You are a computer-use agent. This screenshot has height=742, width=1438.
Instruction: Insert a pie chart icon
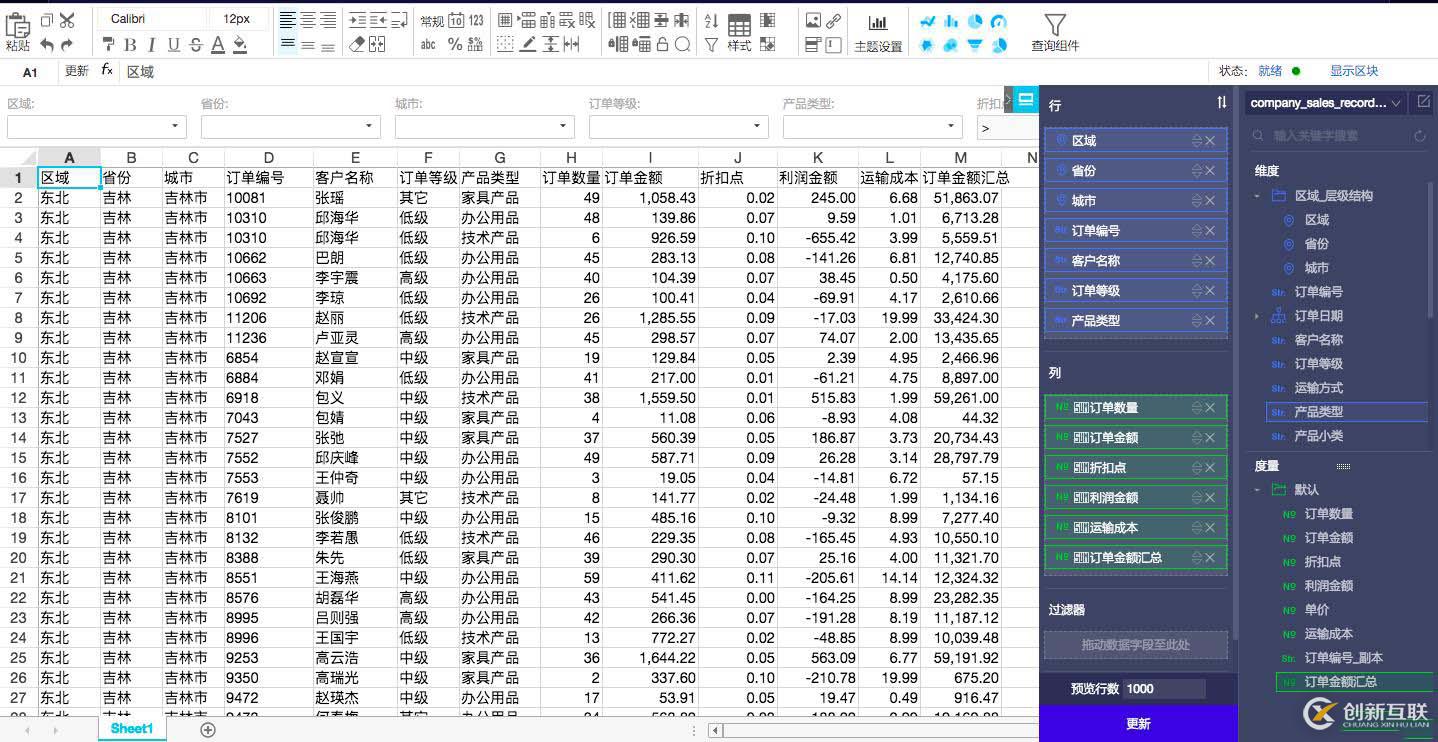click(x=973, y=21)
